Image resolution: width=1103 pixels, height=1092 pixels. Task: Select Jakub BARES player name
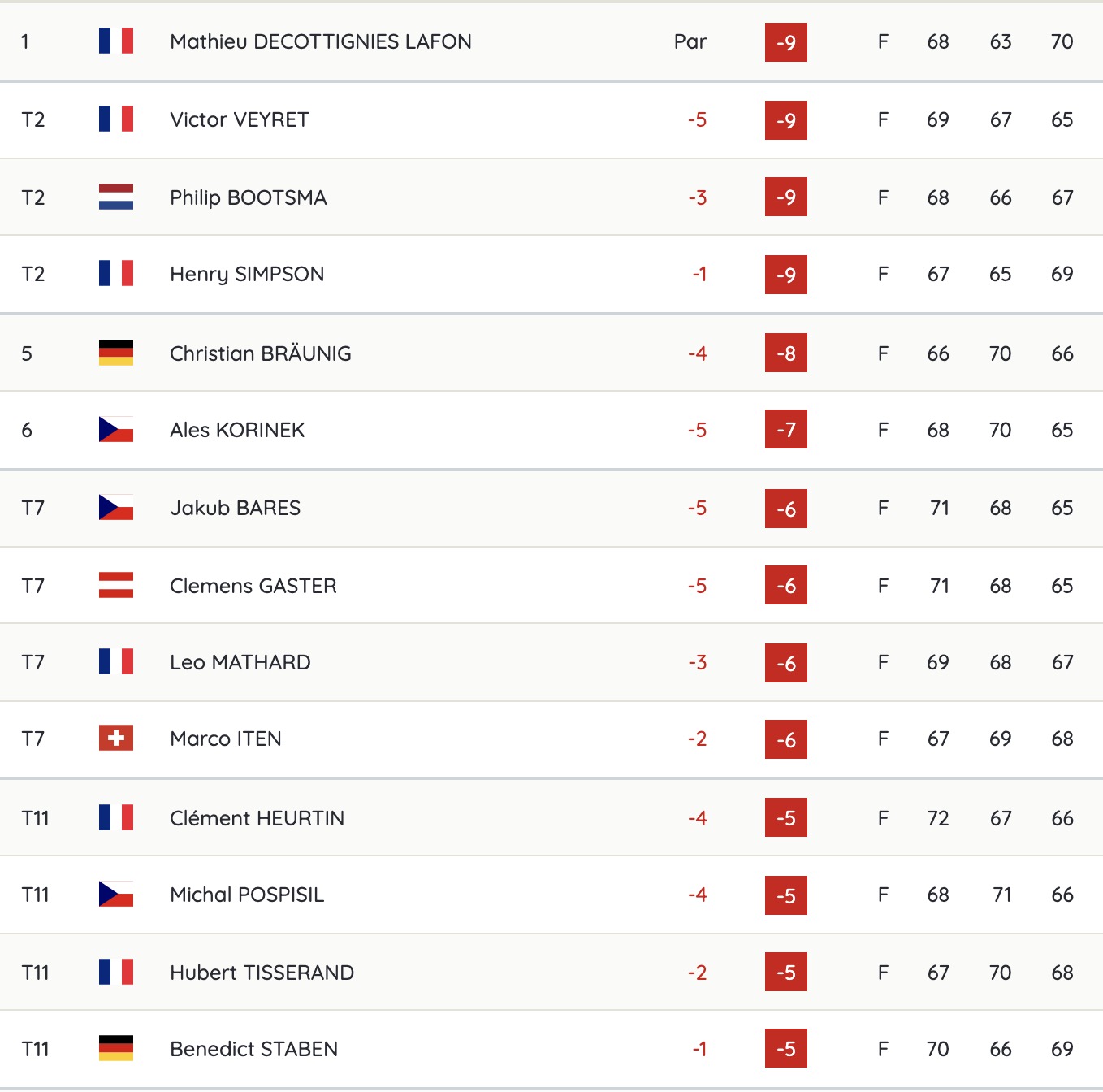pos(236,508)
